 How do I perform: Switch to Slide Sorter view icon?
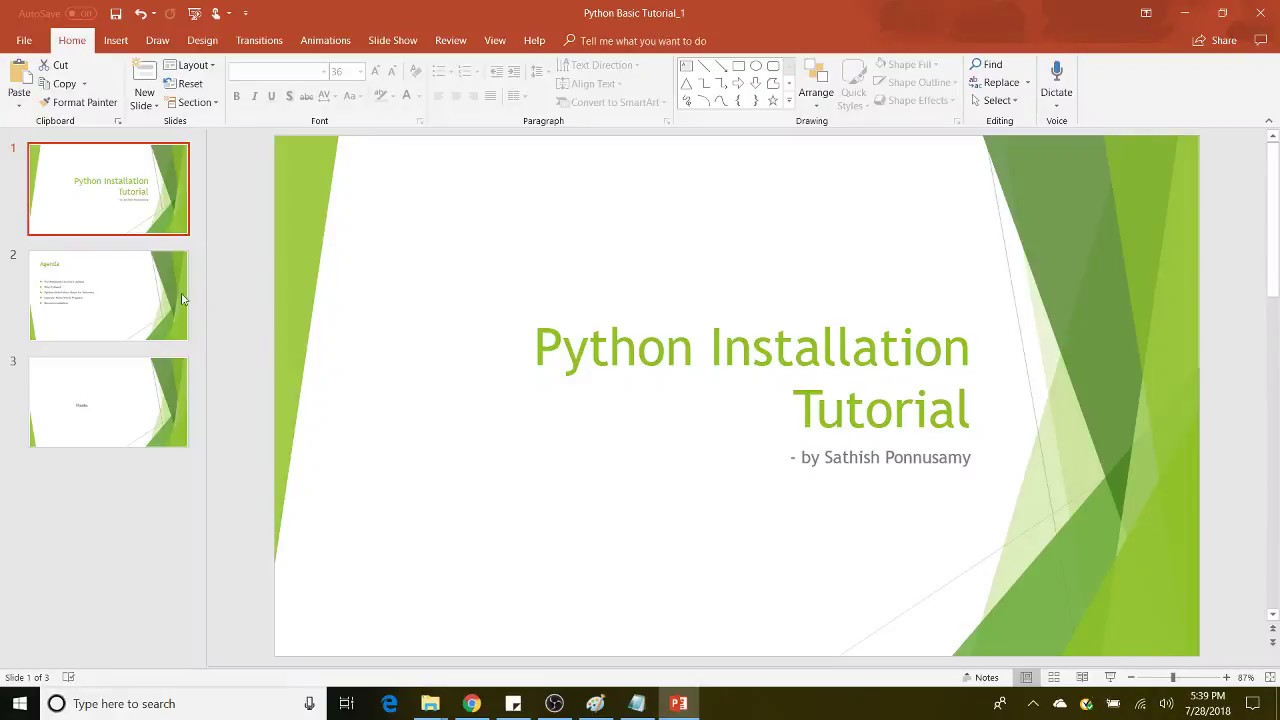[x=1054, y=678]
